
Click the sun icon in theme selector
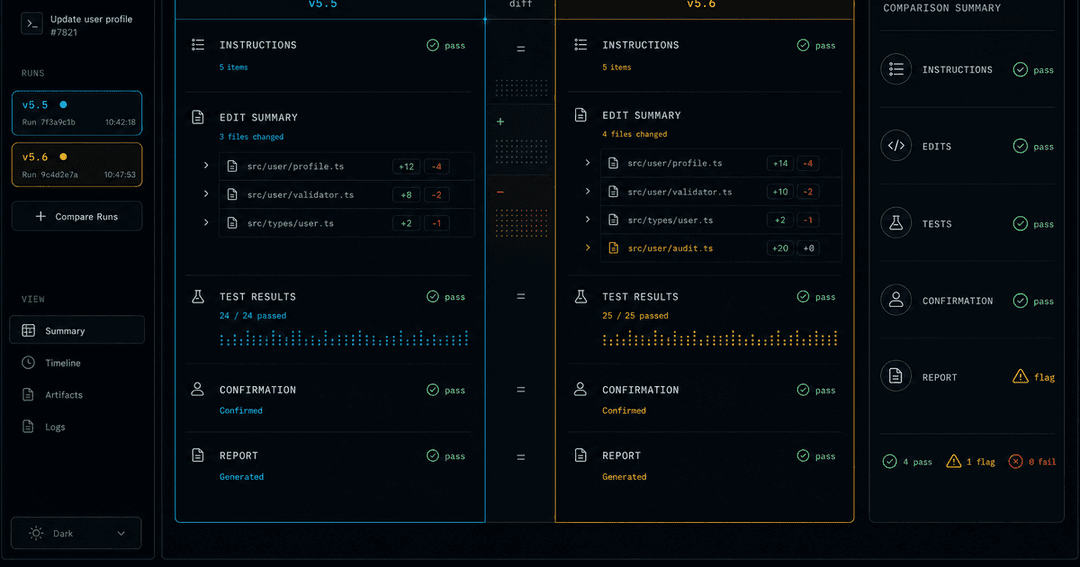(x=36, y=533)
